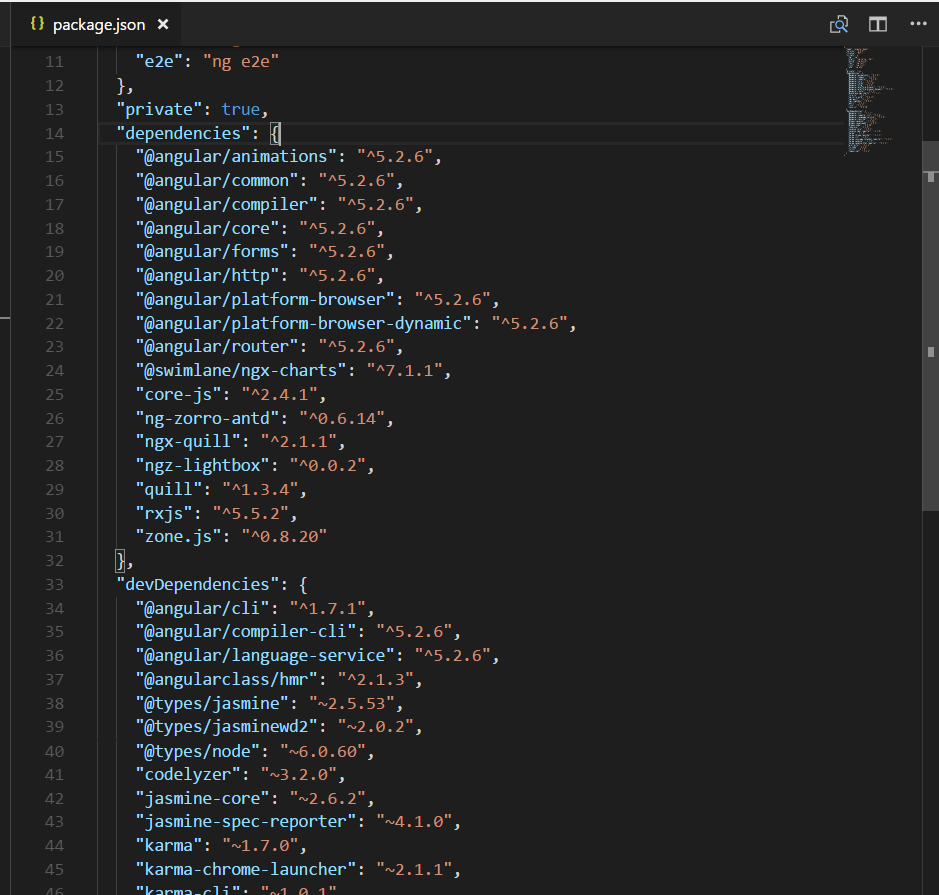Click the true value on line 13
The image size is (939, 895).
[241, 110]
